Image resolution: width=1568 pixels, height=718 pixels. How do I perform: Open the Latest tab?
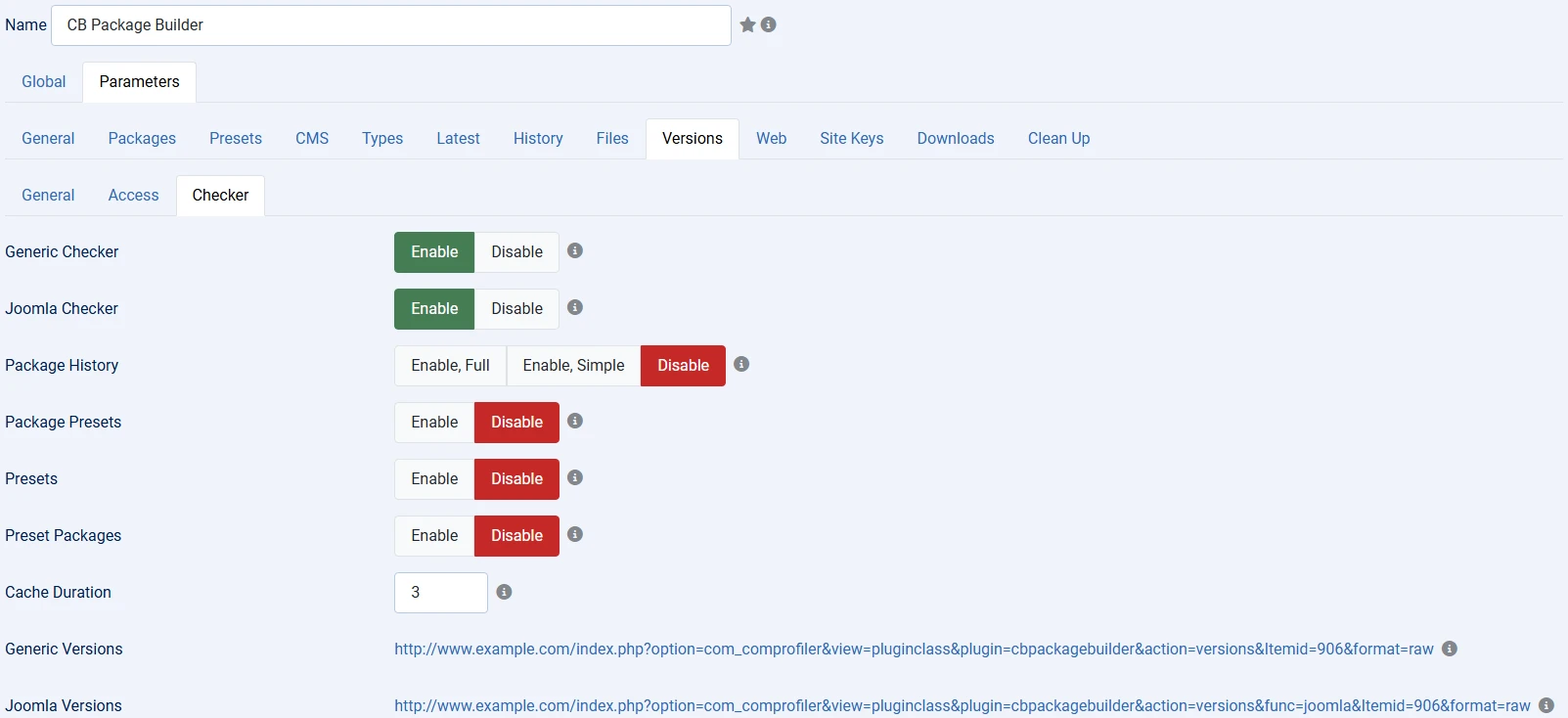(458, 139)
